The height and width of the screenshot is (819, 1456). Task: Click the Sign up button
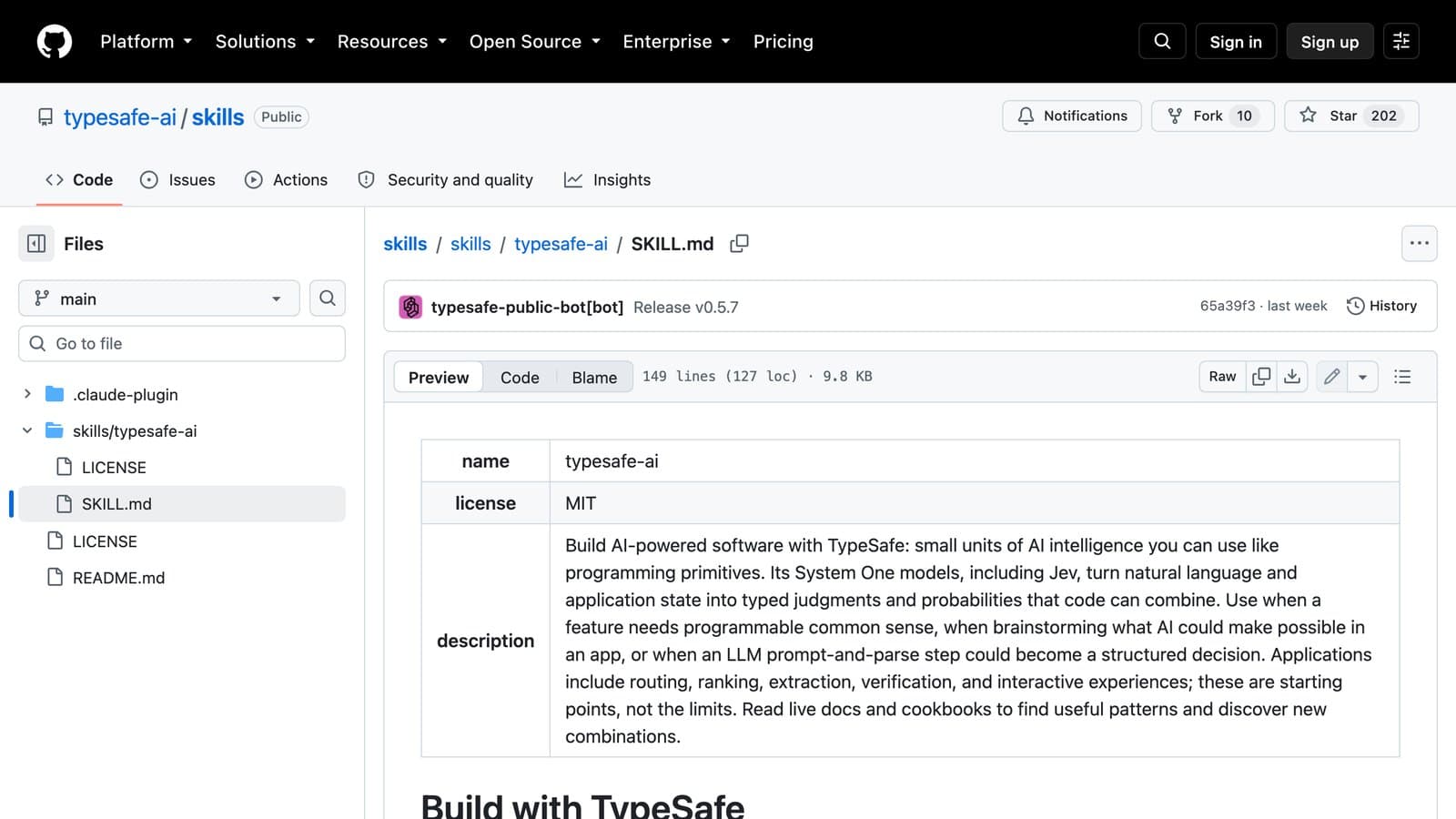point(1330,42)
